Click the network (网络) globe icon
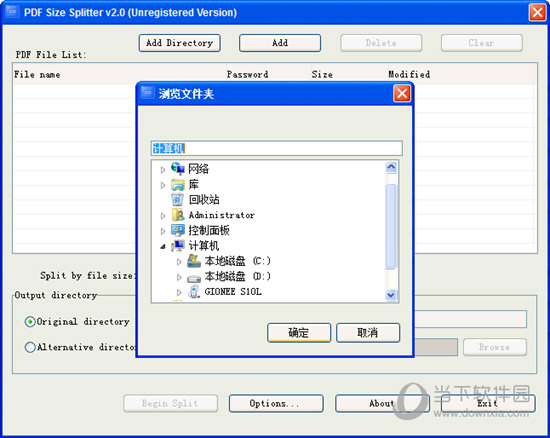The width and height of the screenshot is (550, 438). (x=177, y=169)
